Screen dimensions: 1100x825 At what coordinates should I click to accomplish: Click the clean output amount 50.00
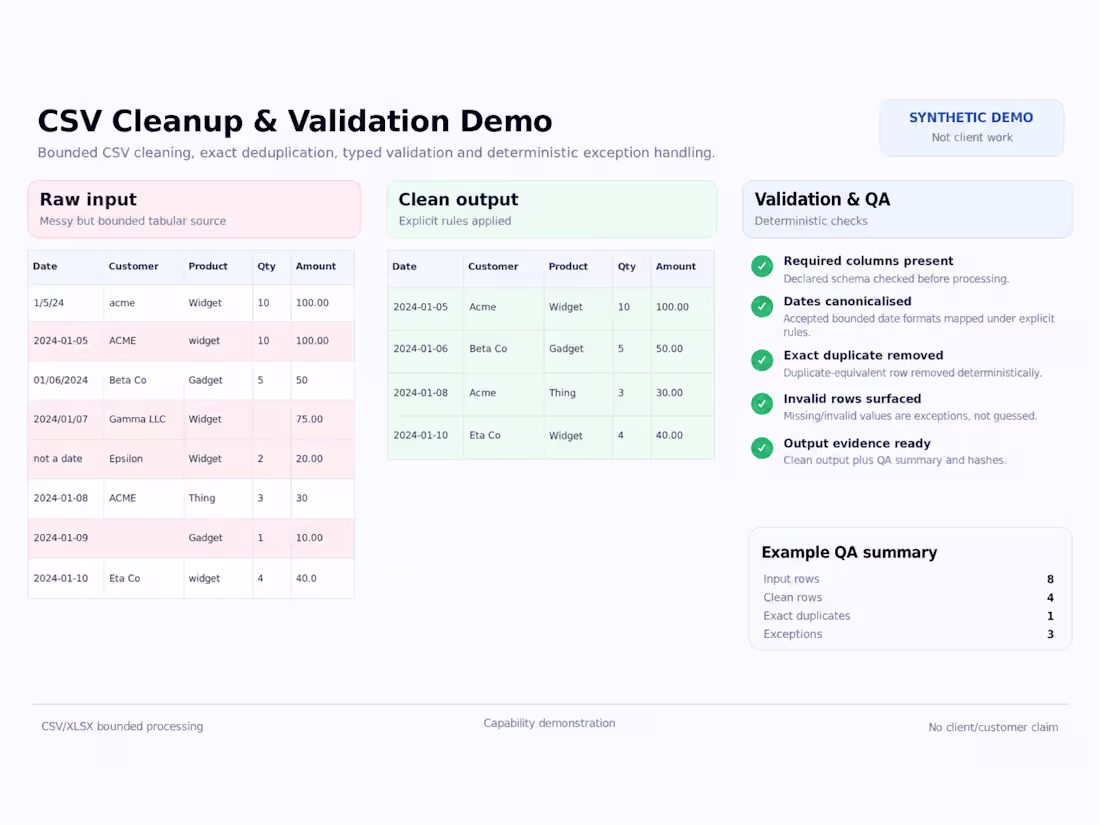coord(669,349)
